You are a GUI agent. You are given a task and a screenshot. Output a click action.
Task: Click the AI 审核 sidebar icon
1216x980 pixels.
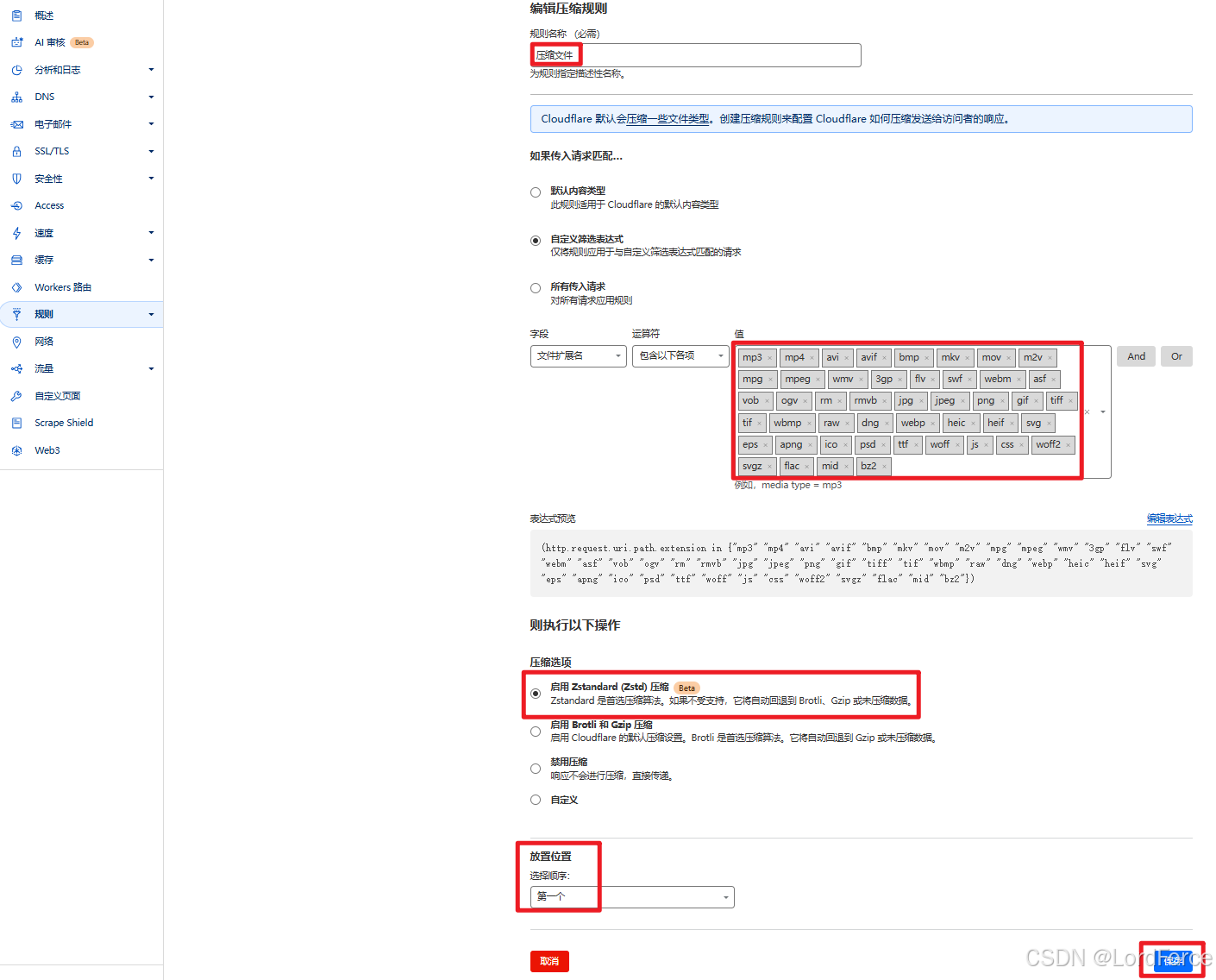(16, 42)
